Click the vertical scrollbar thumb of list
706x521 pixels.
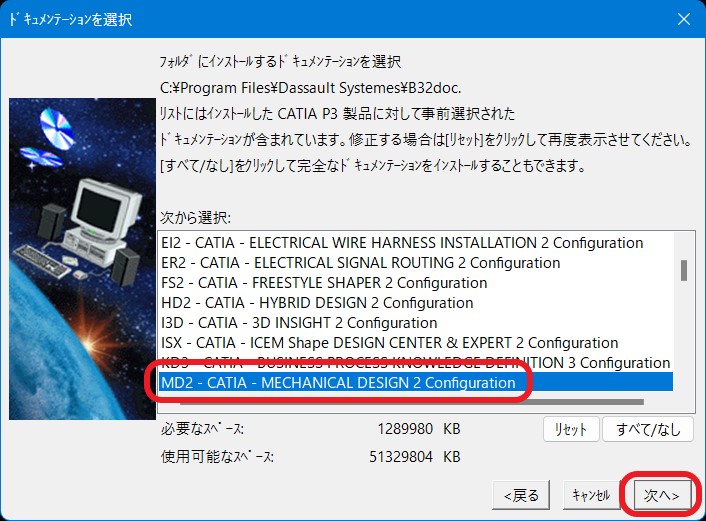pyautogui.click(x=684, y=270)
